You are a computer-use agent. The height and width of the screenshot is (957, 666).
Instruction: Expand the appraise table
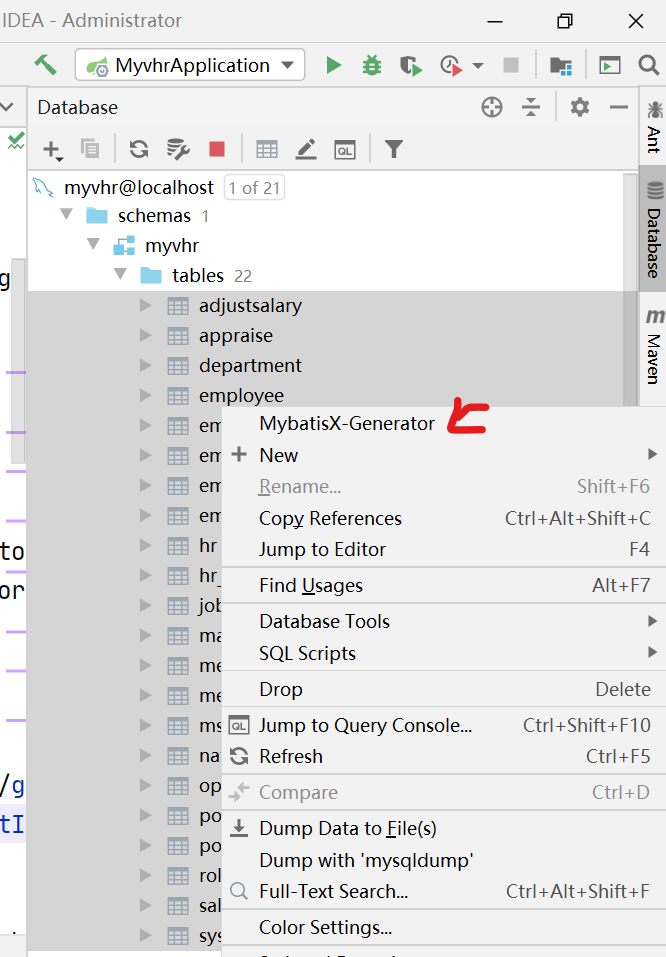(x=145, y=335)
